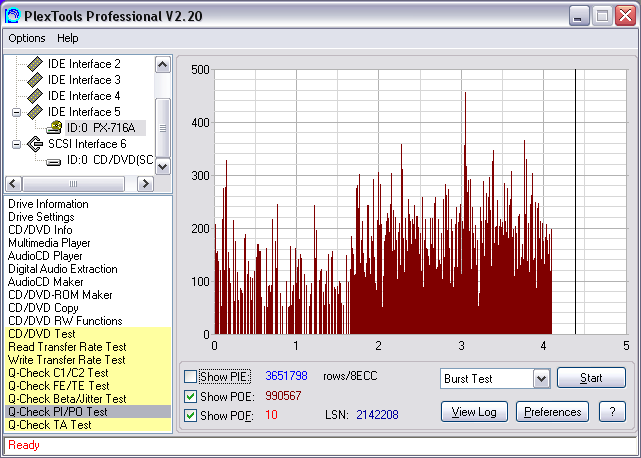
Task: Click the tree scroll up arrow
Action: click(x=163, y=65)
